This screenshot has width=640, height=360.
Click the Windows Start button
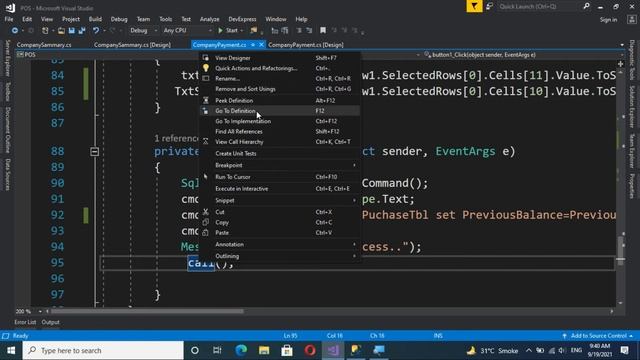[11, 350]
